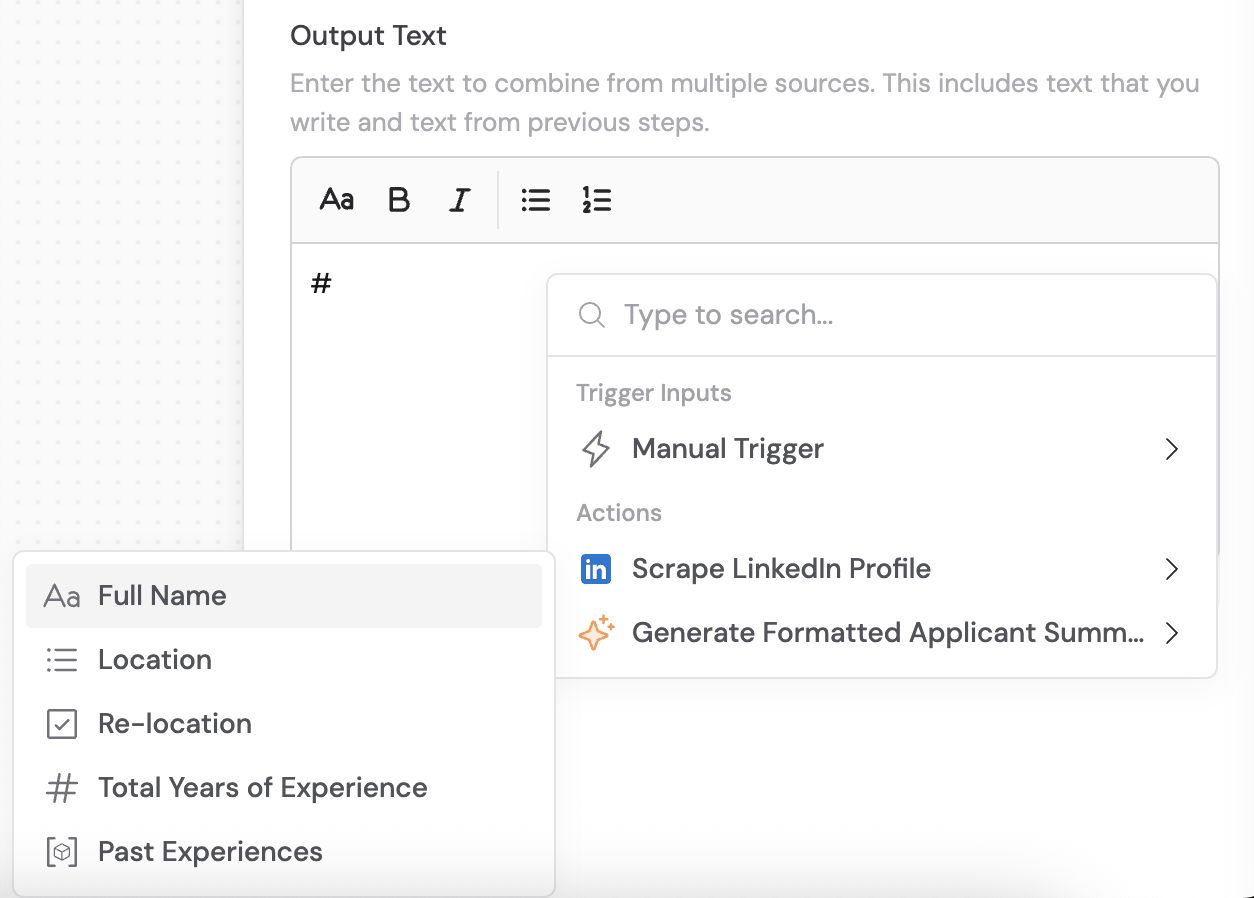1254x898 pixels.
Task: Click the bulleted list icon
Action: [x=536, y=199]
